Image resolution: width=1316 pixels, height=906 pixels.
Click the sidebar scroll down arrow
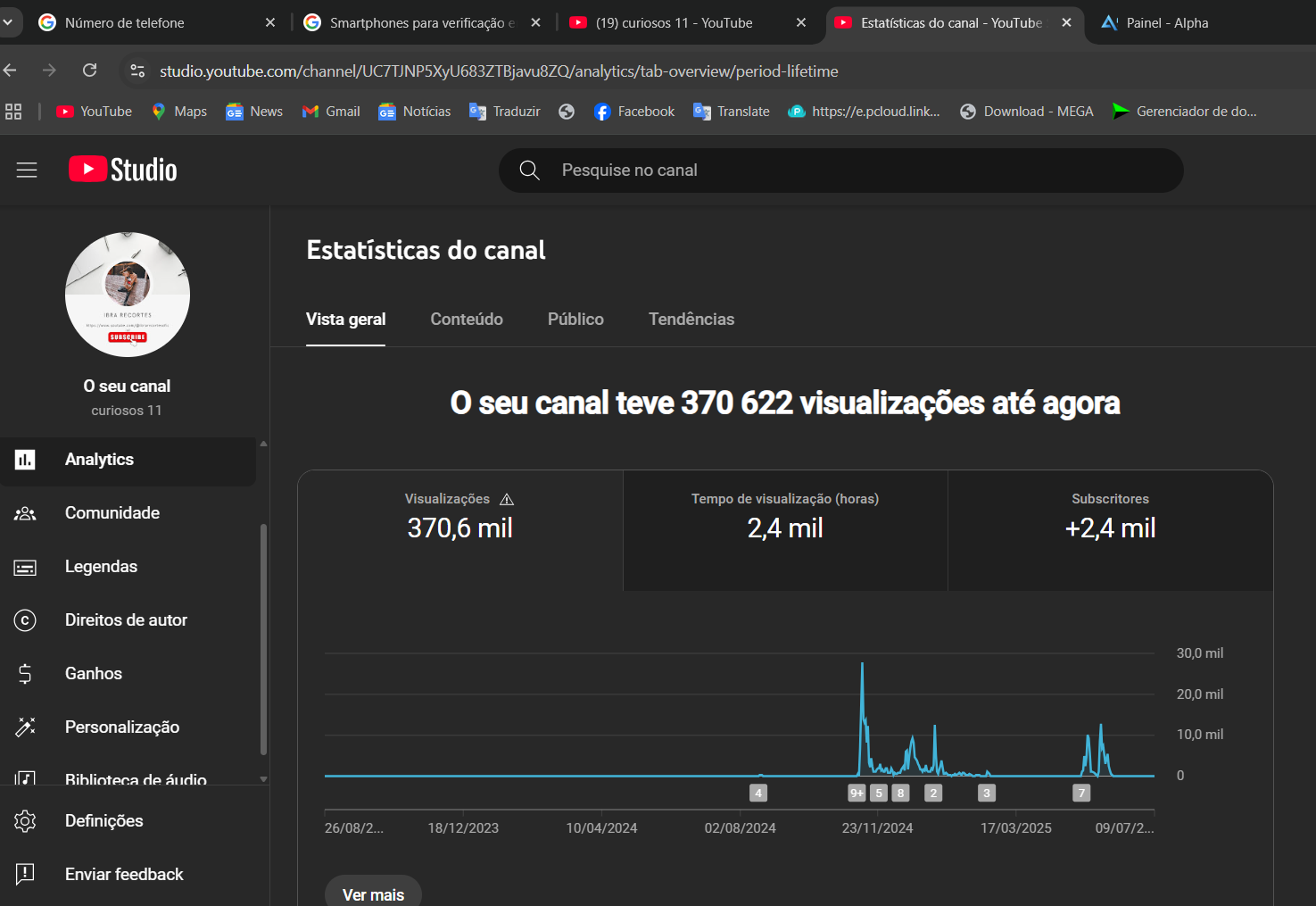pos(263,779)
